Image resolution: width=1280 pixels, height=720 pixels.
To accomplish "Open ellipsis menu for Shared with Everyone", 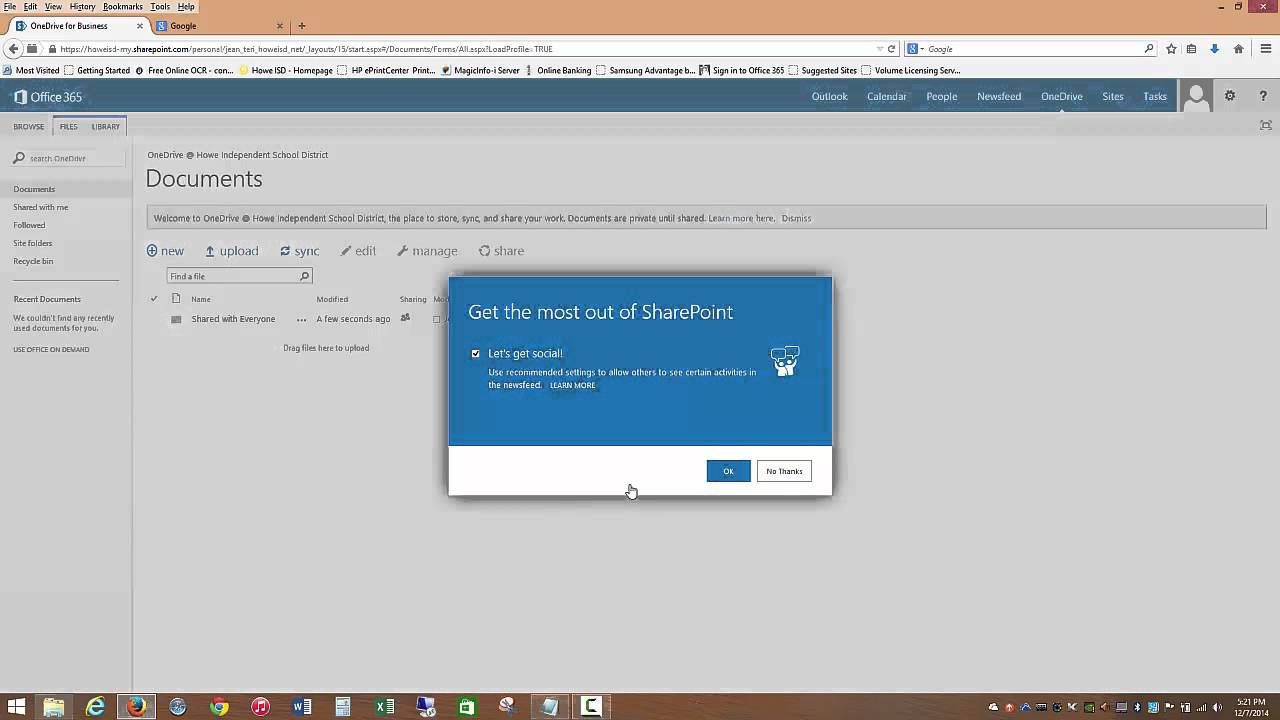I will pyautogui.click(x=301, y=319).
